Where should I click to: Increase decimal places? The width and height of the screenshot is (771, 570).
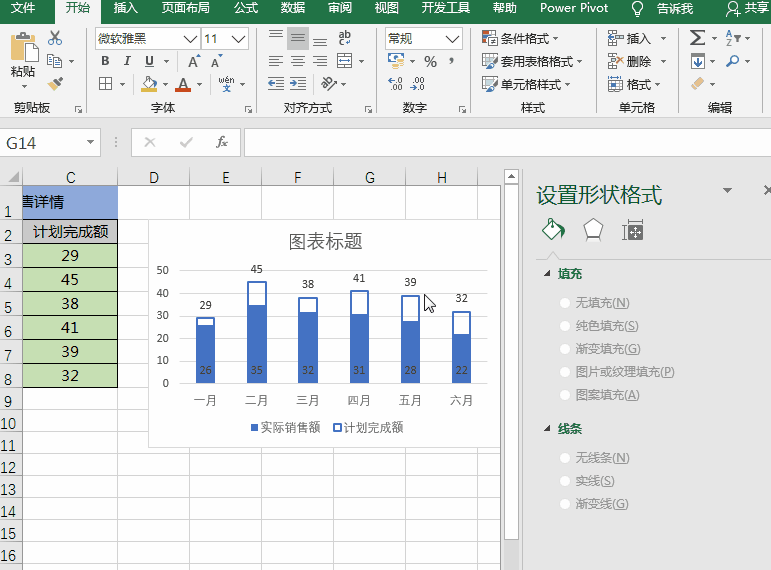(x=395, y=84)
